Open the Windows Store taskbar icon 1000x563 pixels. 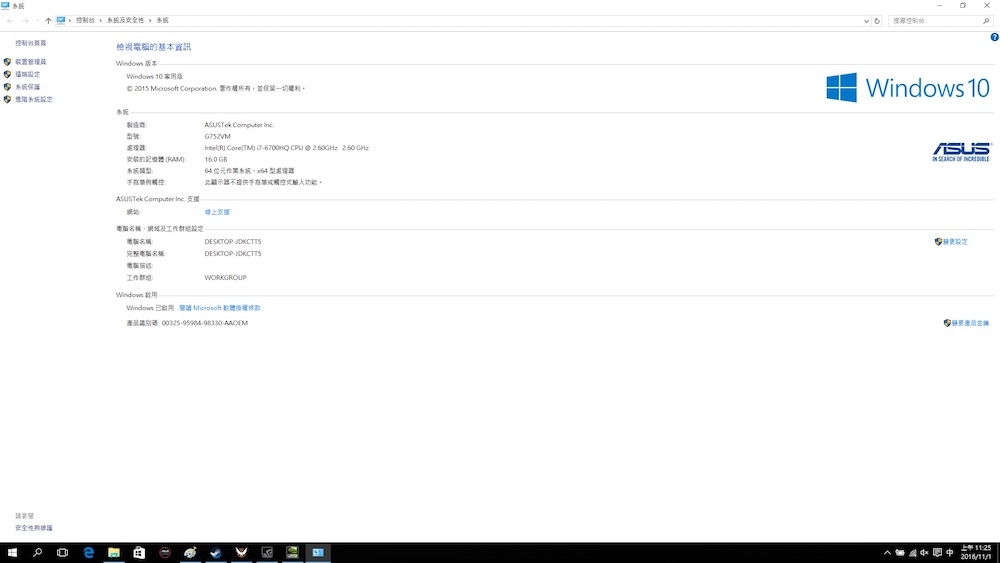pyautogui.click(x=139, y=553)
